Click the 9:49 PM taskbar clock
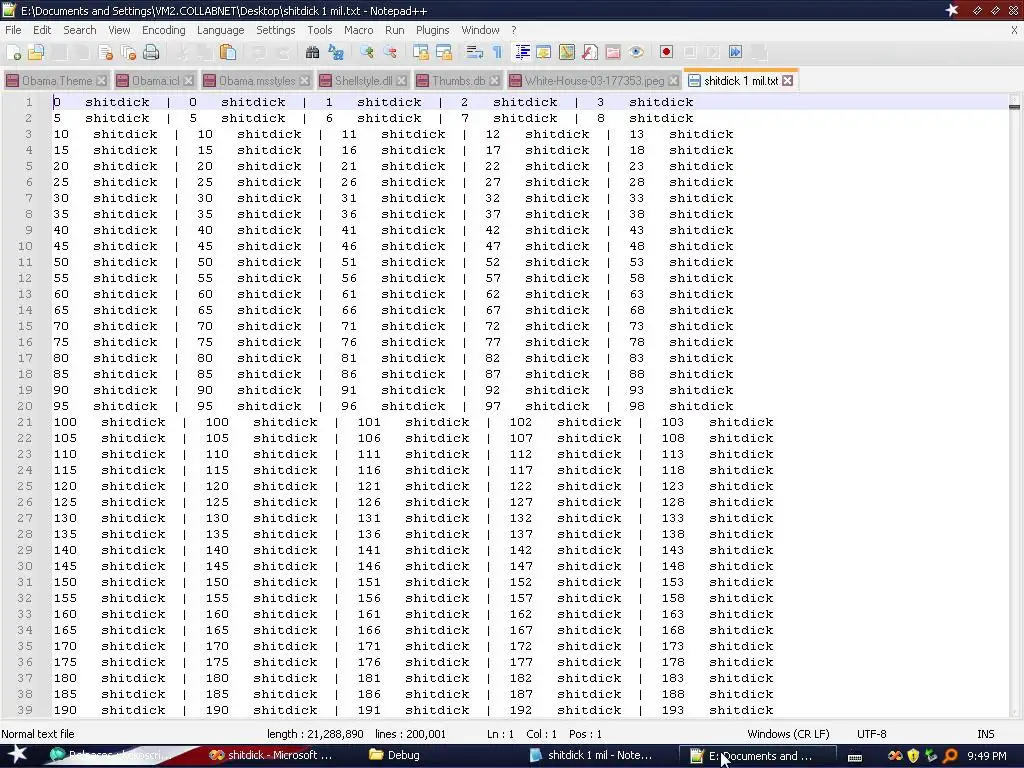Screen dimensions: 1024x768 pyautogui.click(x=987, y=756)
